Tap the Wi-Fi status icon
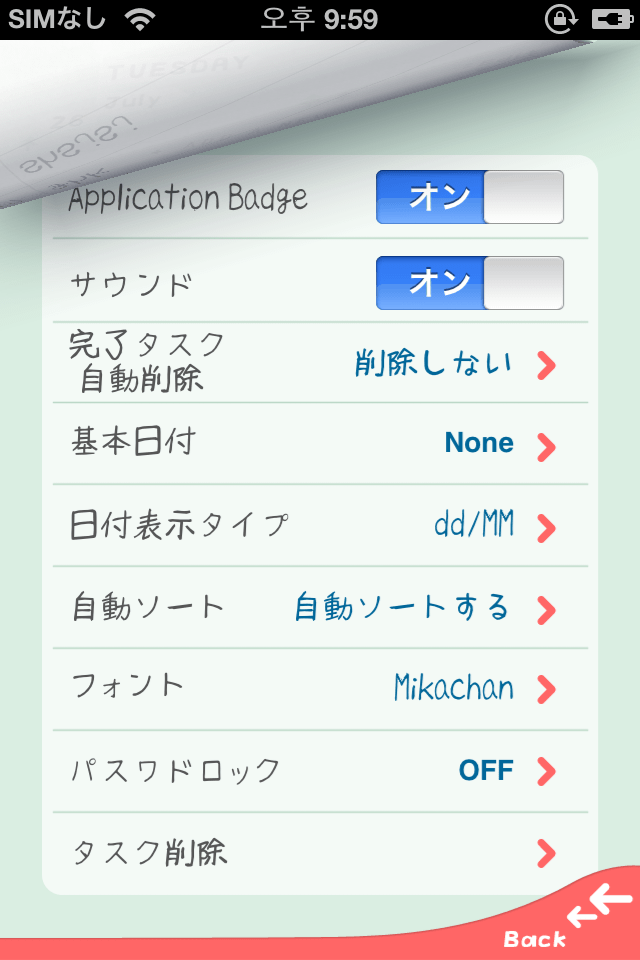The height and width of the screenshot is (960, 640). point(140,20)
